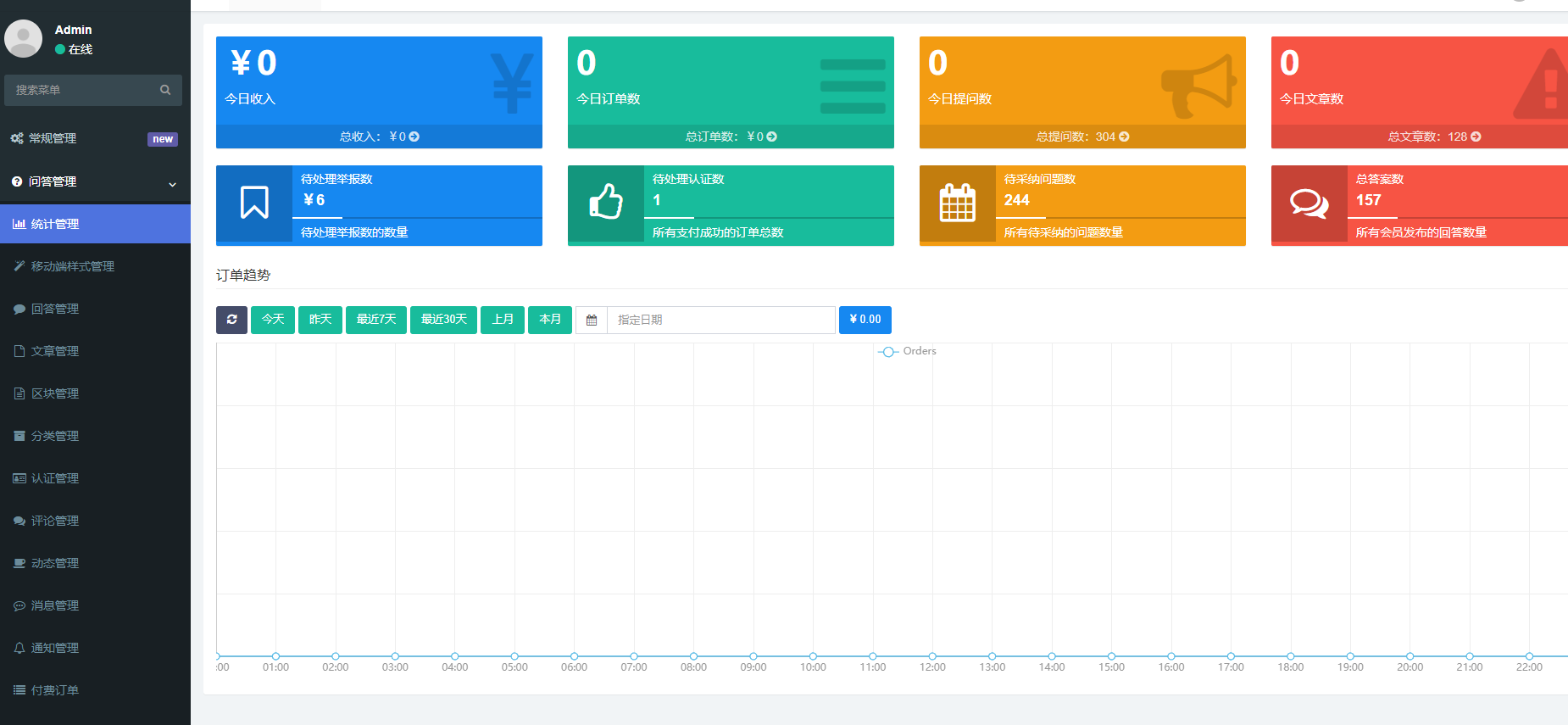This screenshot has height=725, width=1568.
Task: Open 消息管理 in sidebar
Action: (95, 605)
